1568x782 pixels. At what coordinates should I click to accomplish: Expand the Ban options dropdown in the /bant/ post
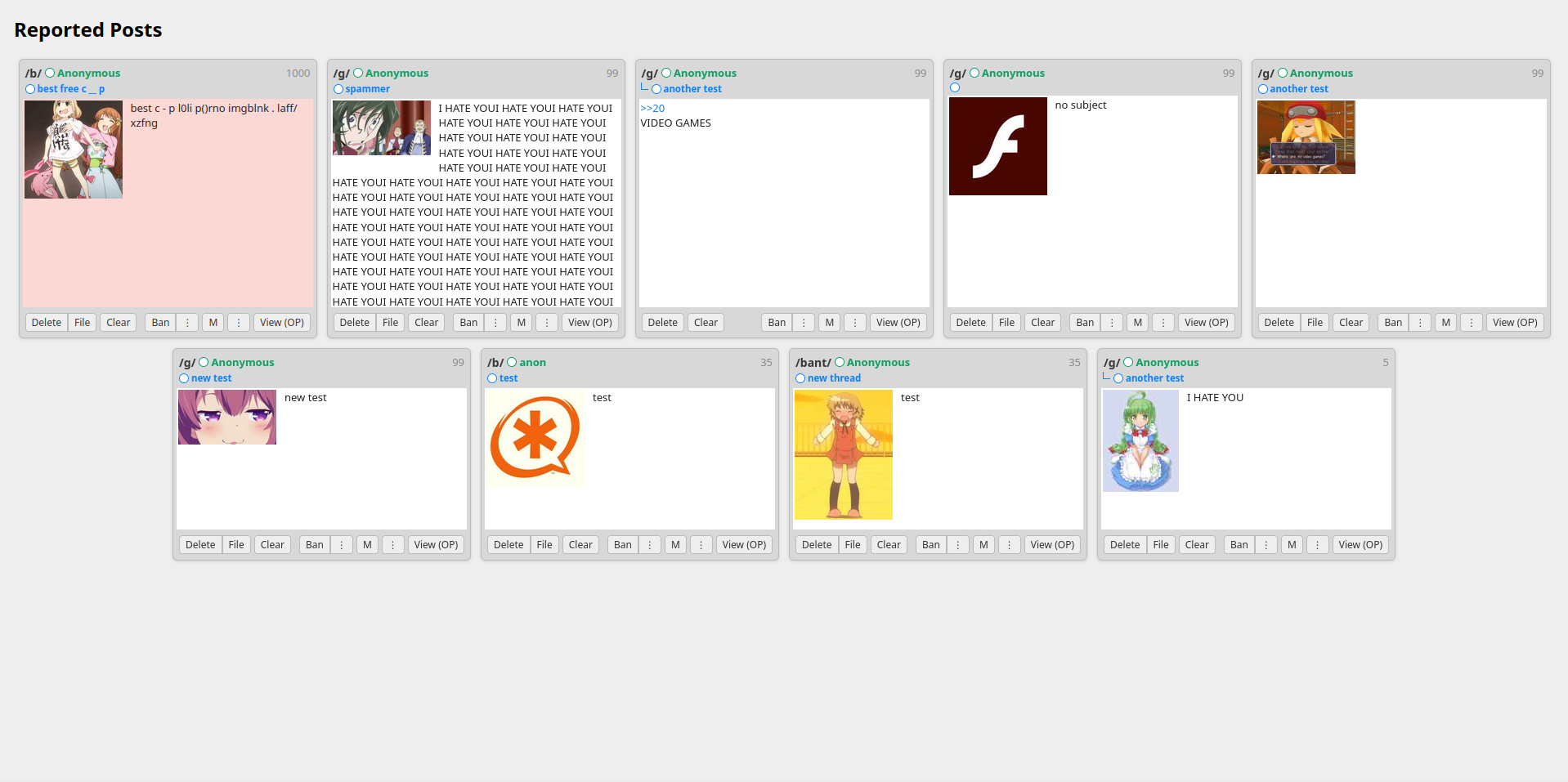pyautogui.click(x=958, y=545)
